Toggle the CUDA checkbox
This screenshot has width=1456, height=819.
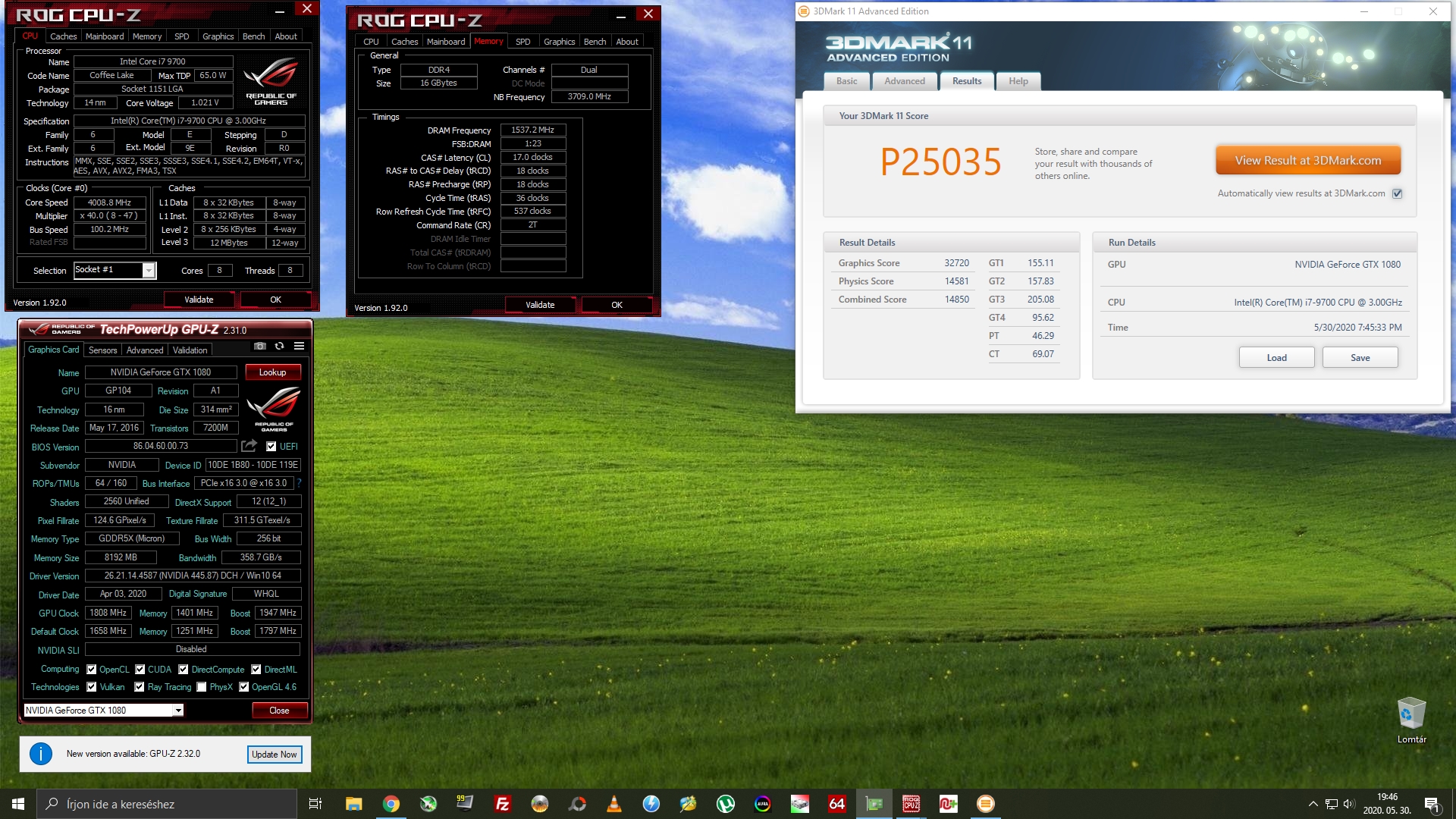(x=140, y=670)
